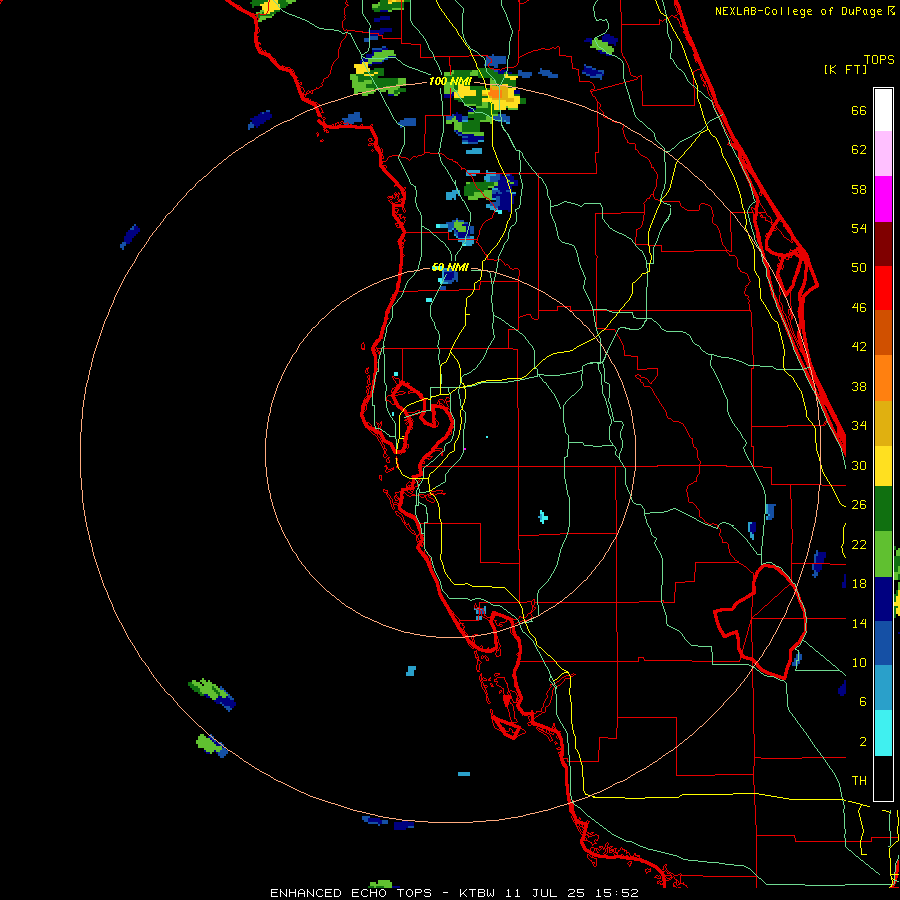Image resolution: width=900 pixels, height=900 pixels.
Task: Click the 50 NMI range ring label
Action: click(450, 267)
